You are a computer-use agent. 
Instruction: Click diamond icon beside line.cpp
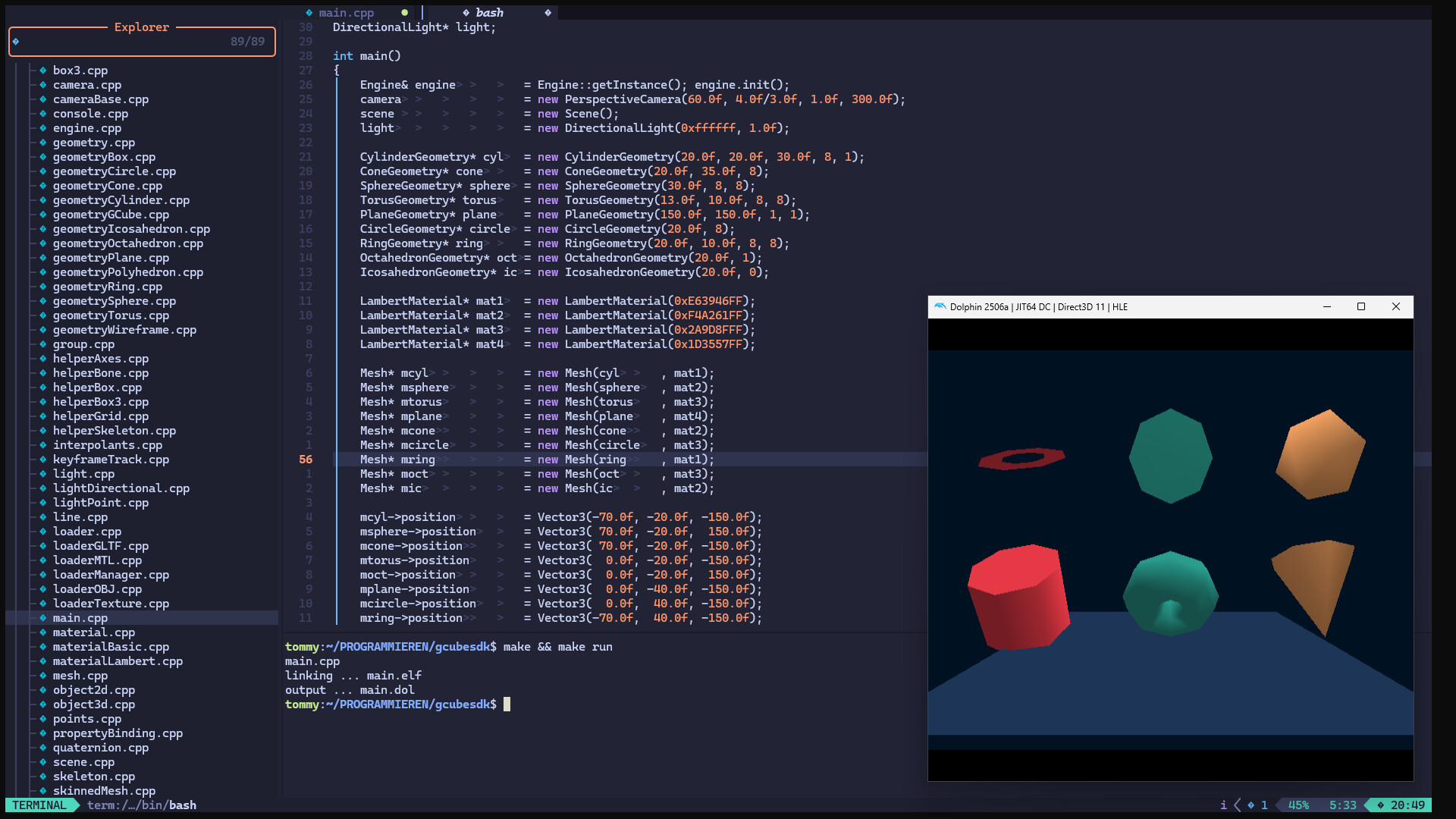pos(43,517)
